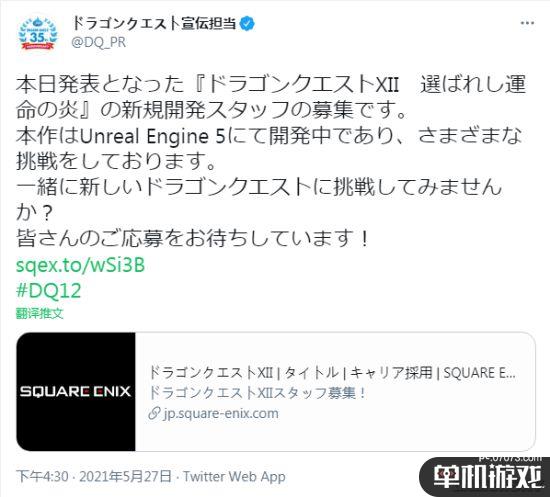Click the blue verified badge next to account name

coord(247,24)
